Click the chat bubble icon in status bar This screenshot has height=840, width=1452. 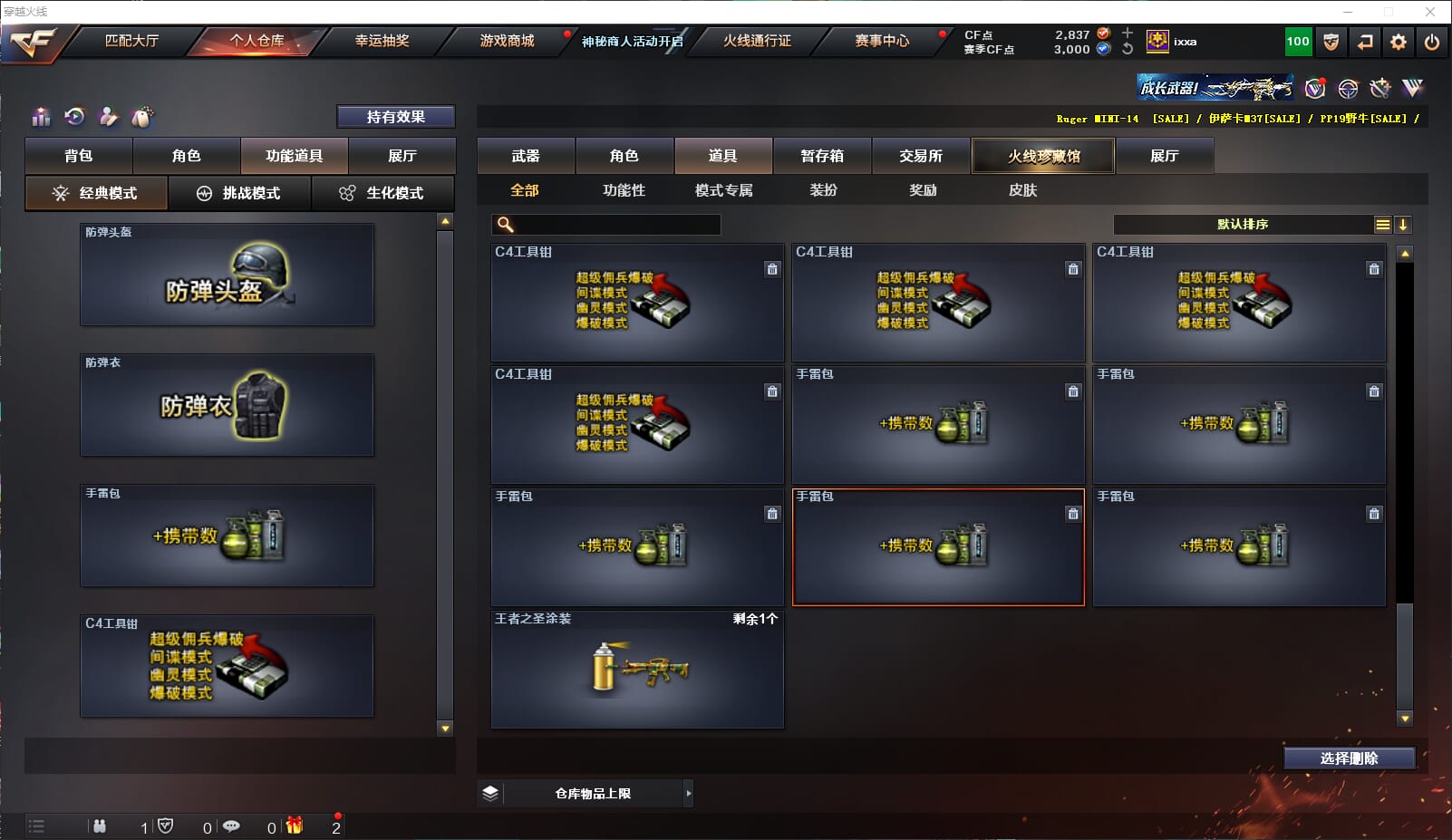click(231, 826)
